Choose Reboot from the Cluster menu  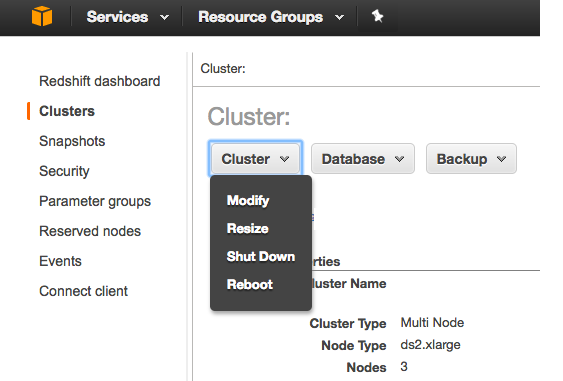coord(250,284)
